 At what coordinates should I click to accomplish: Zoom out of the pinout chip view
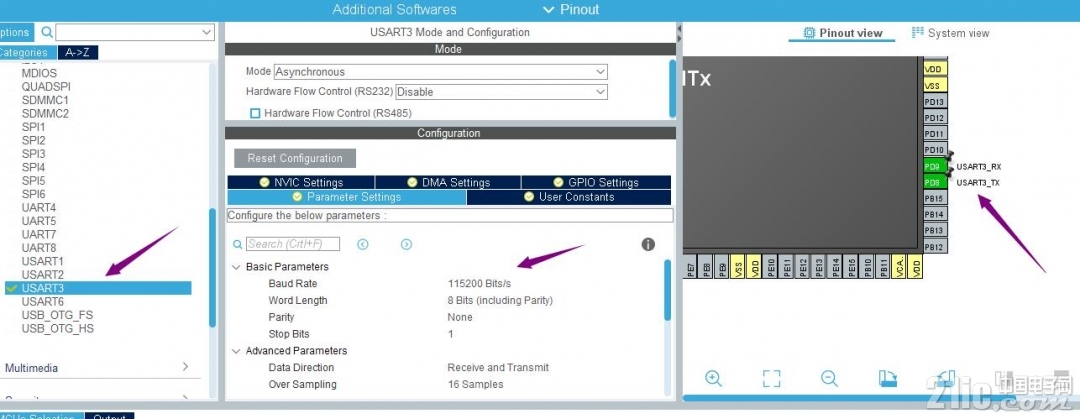point(829,378)
